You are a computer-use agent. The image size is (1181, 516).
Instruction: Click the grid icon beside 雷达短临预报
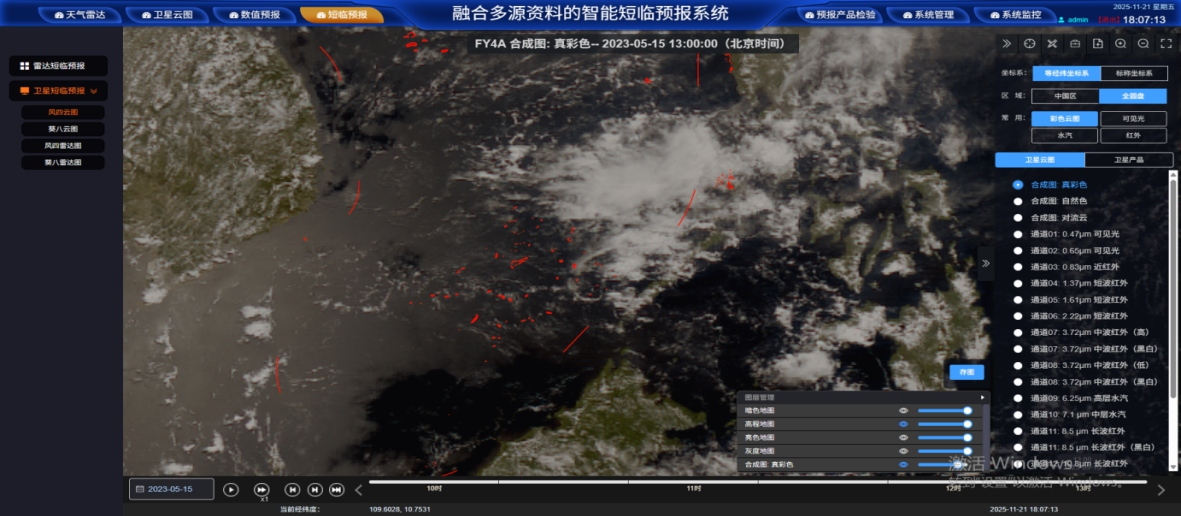pos(24,66)
